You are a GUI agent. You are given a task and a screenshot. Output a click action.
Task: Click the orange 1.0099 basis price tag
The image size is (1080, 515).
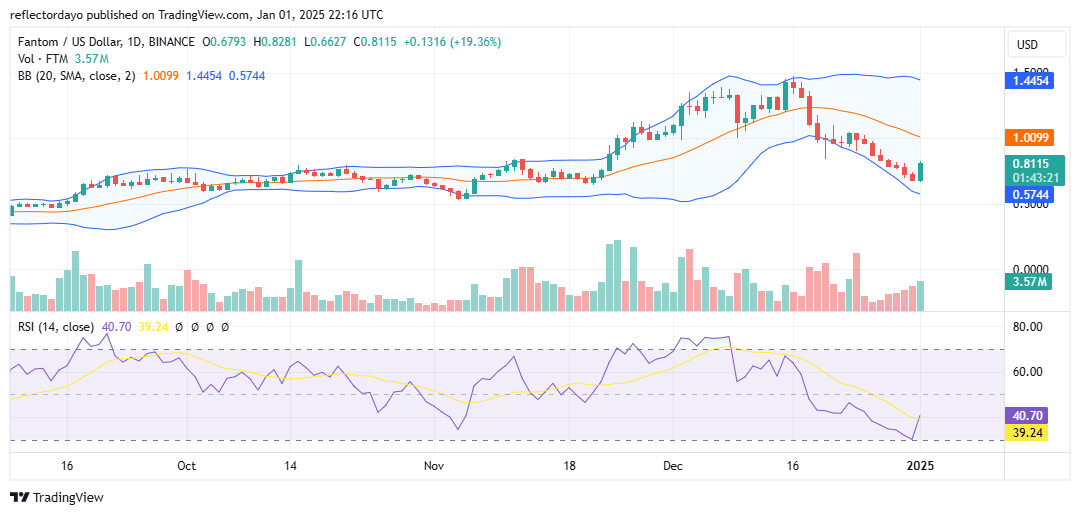[x=1030, y=138]
